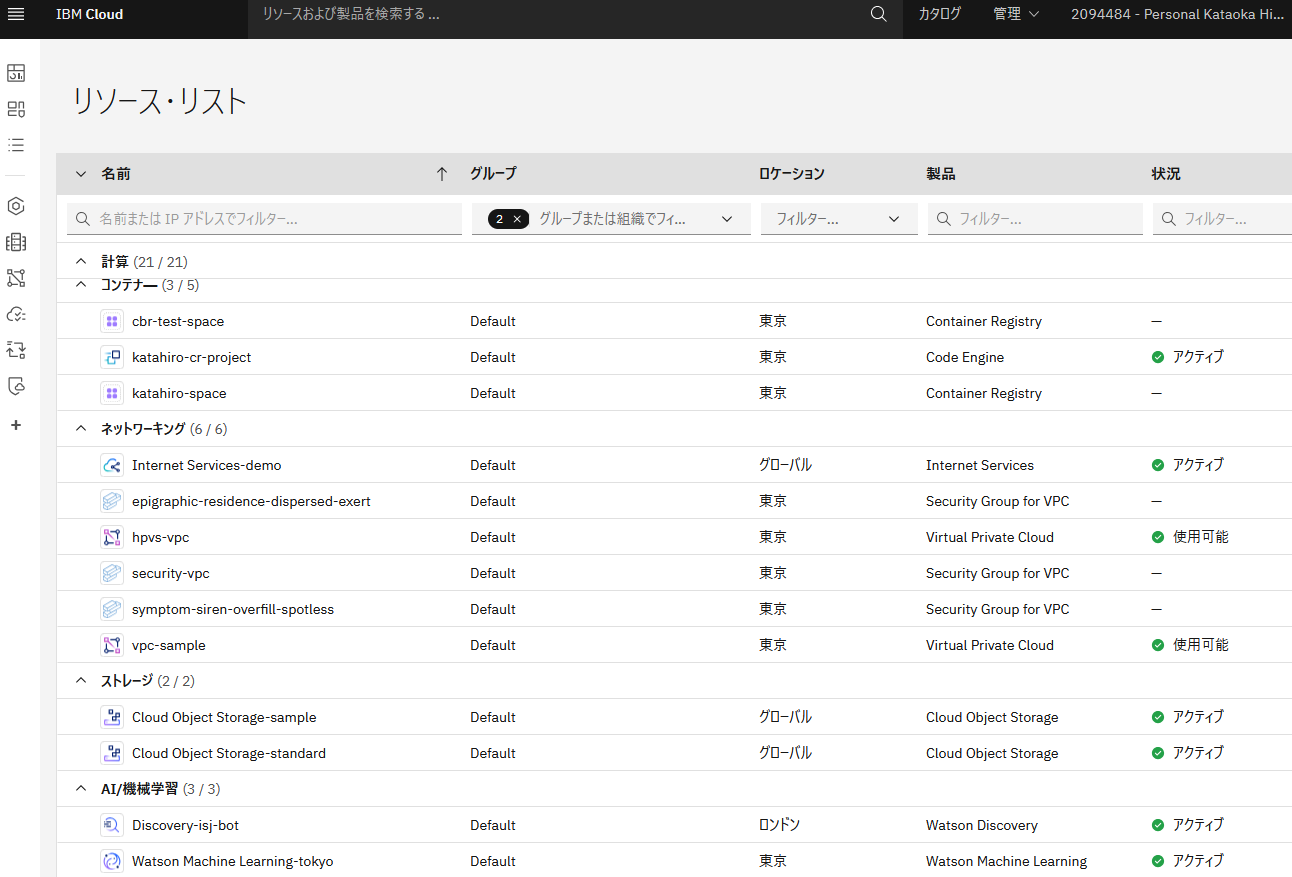
Task: Open the Resource list icon in sidebar
Action: 16,145
